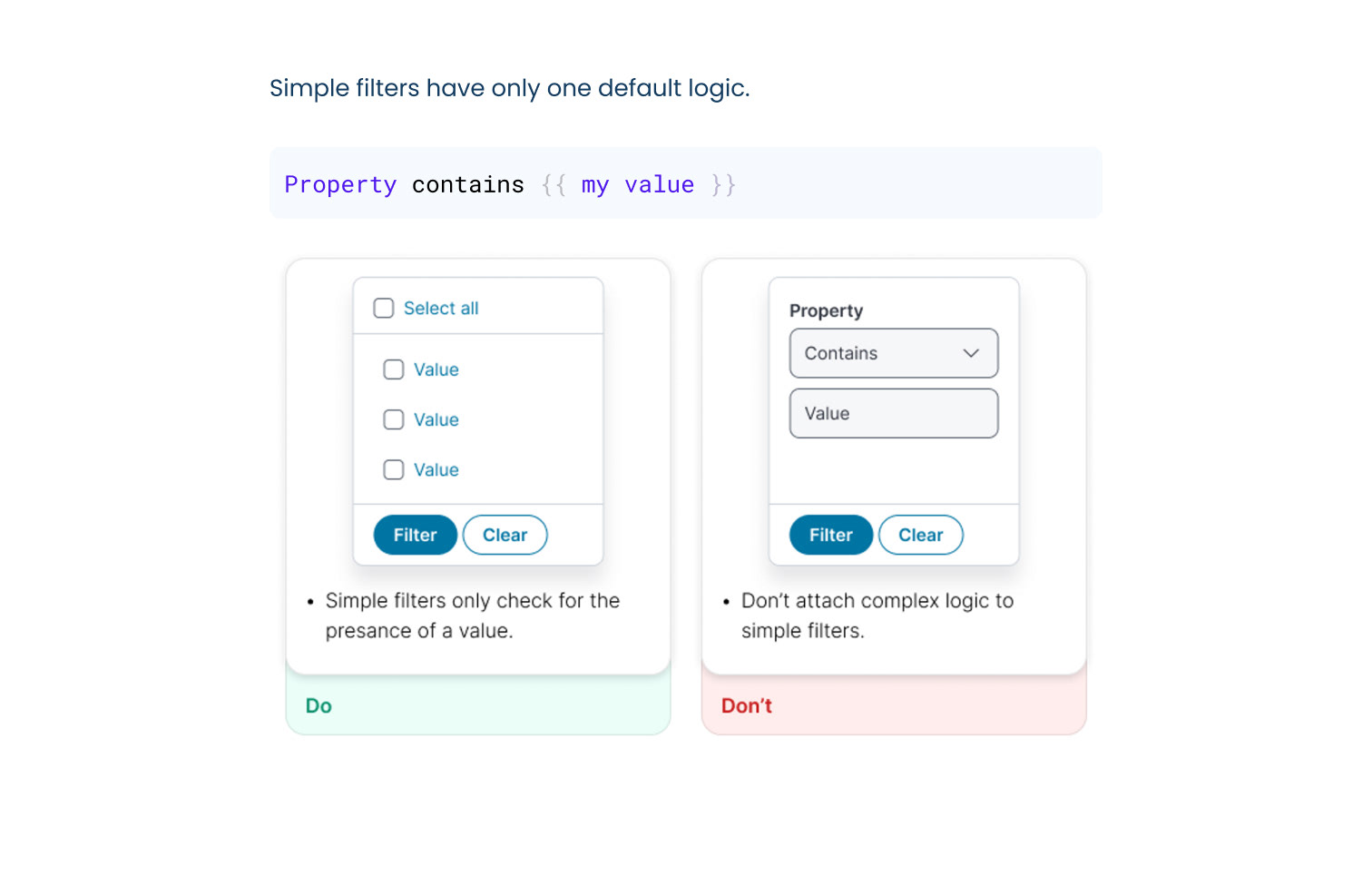The width and height of the screenshot is (1372, 896).
Task: Click the "Don't attach complex logic" bullet text
Action: [x=877, y=601]
